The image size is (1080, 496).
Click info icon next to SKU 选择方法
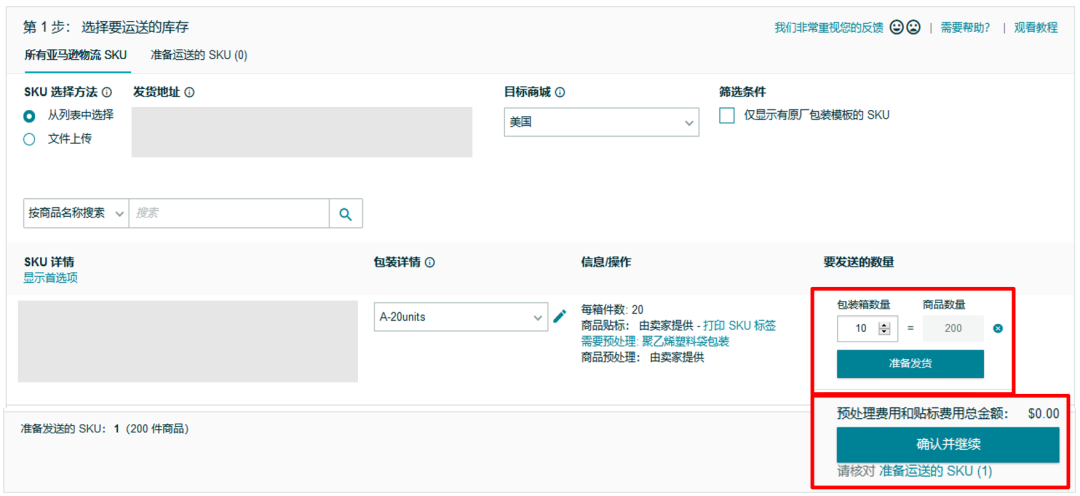[x=107, y=92]
